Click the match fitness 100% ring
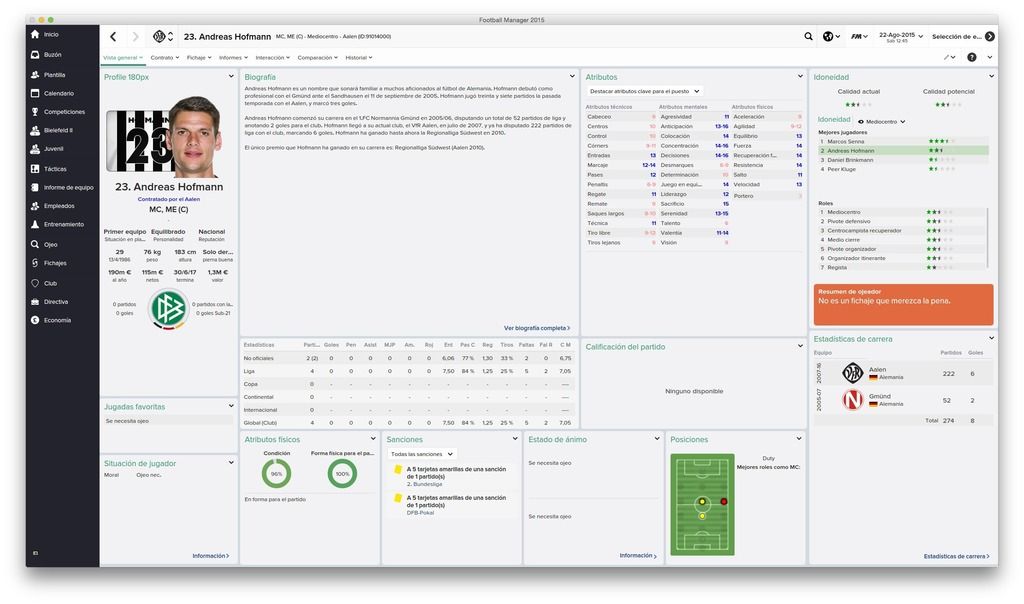The height and width of the screenshot is (604, 1024). pyautogui.click(x=342, y=473)
